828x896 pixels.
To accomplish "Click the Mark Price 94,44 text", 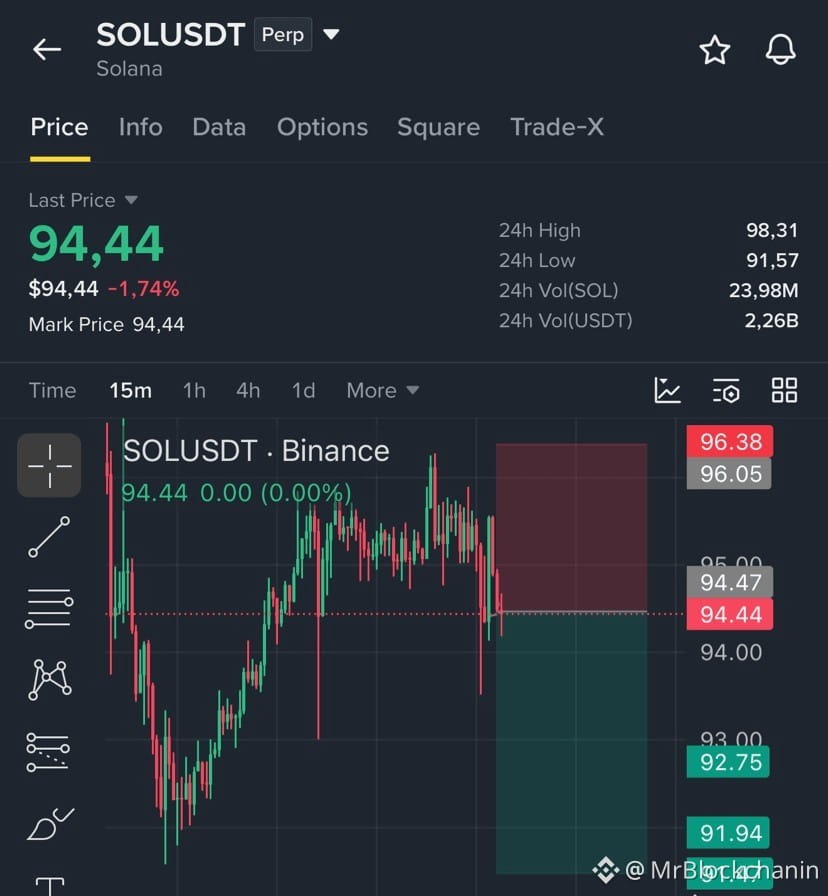I will coord(106,325).
